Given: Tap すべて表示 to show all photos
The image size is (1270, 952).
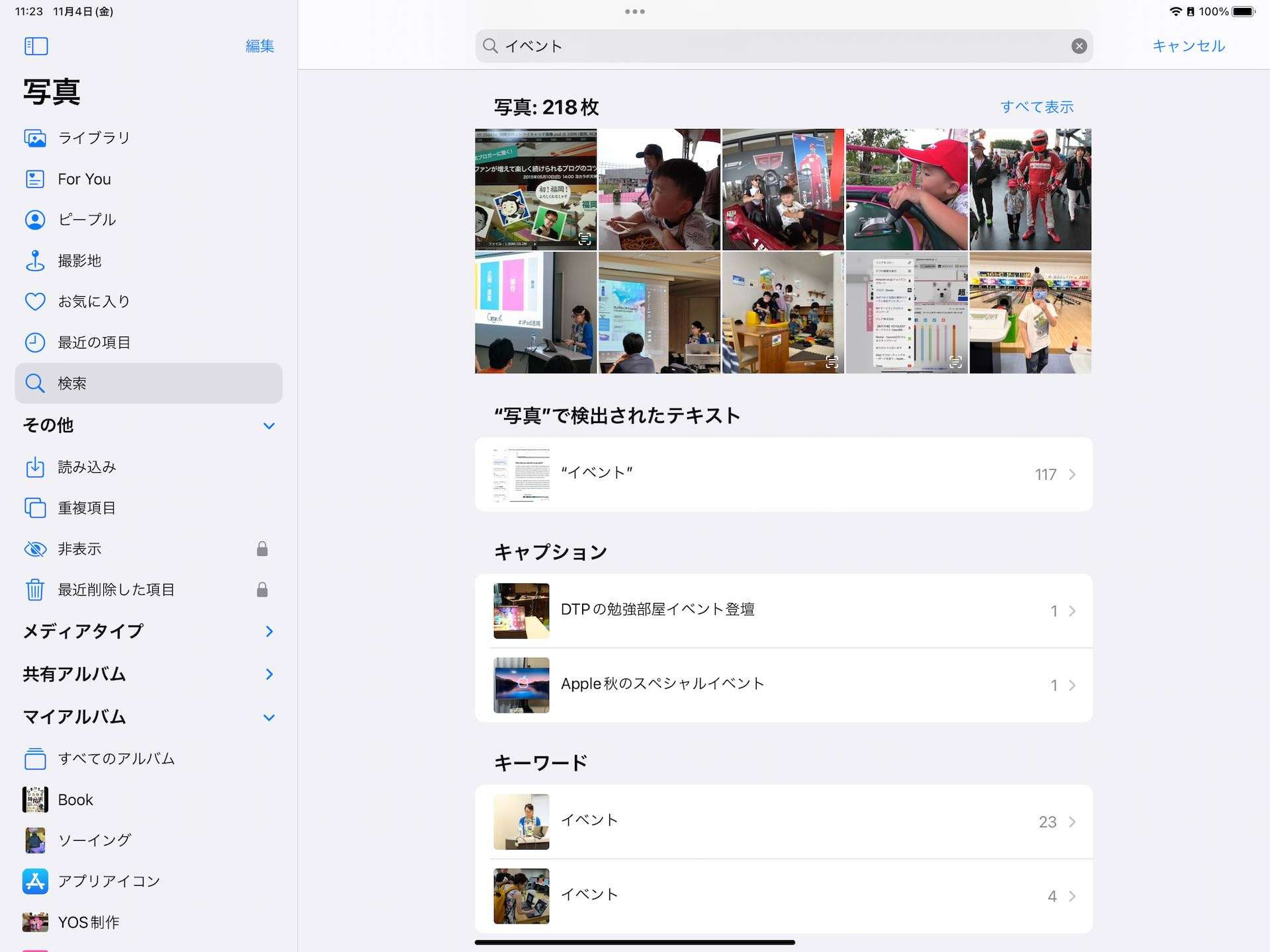Looking at the screenshot, I should point(1037,107).
